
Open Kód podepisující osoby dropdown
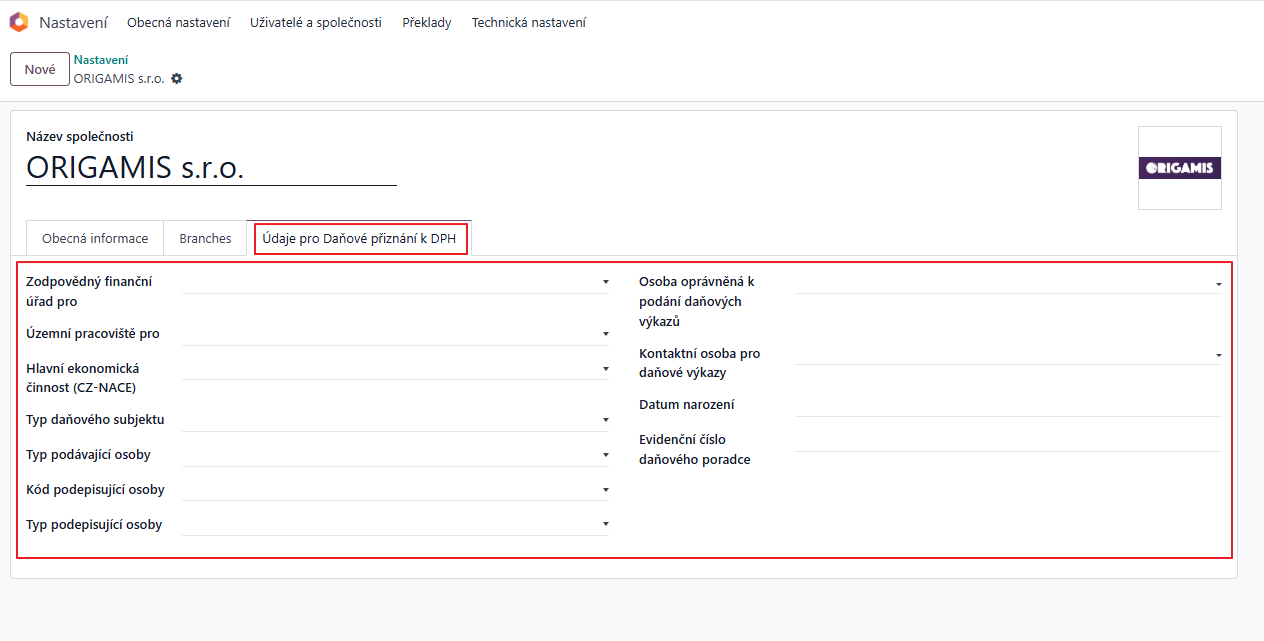tap(395, 490)
